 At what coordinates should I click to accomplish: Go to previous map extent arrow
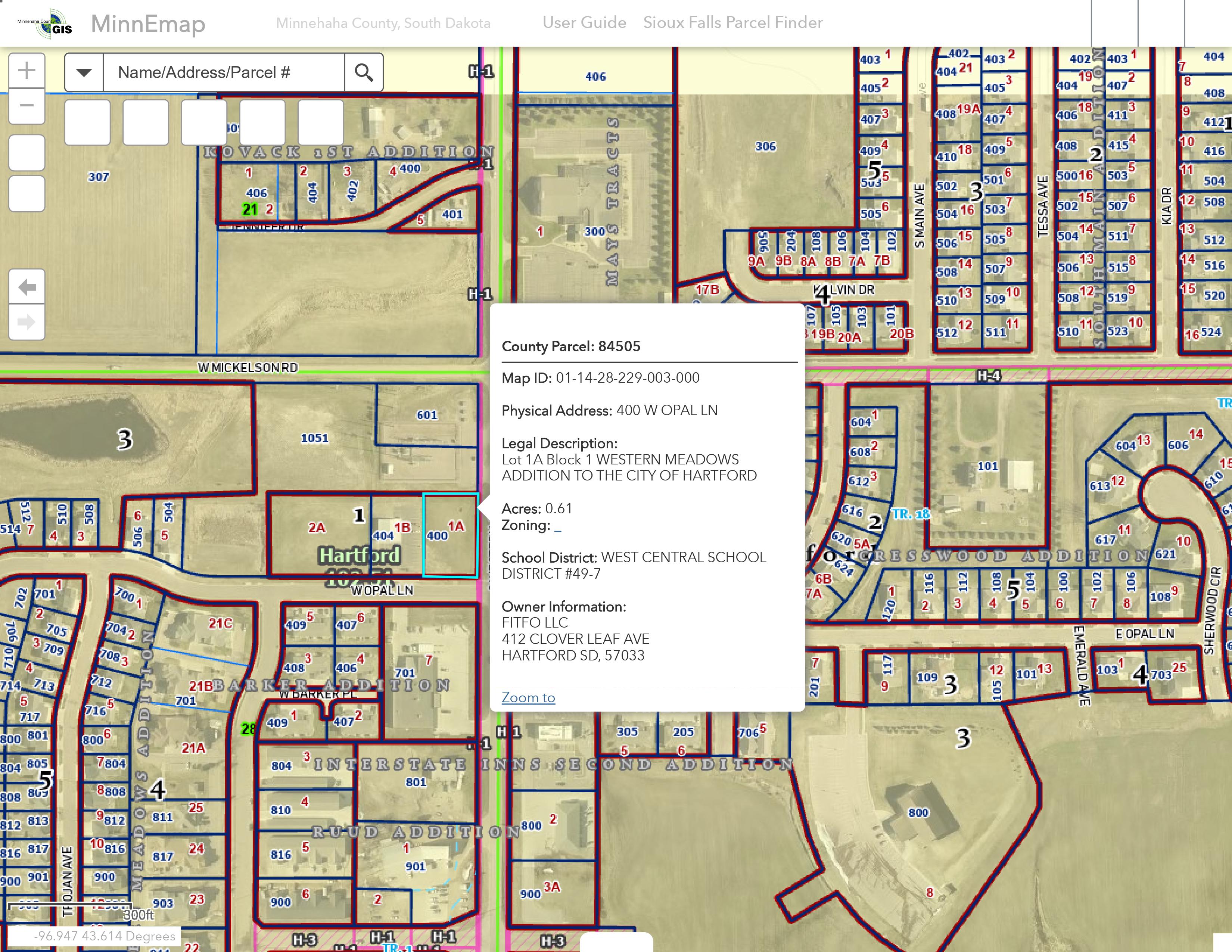(27, 287)
